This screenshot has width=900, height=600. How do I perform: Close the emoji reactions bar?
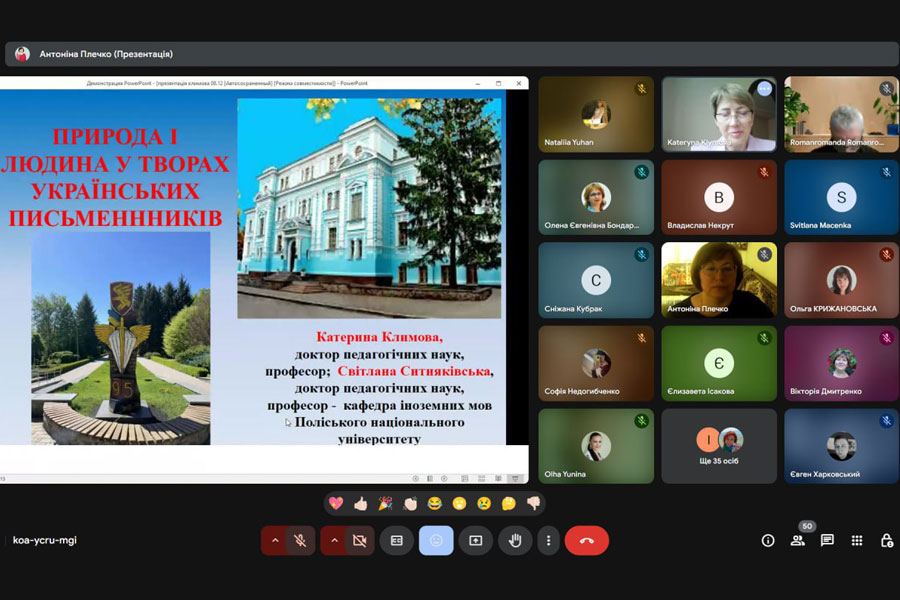pyautogui.click(x=436, y=540)
